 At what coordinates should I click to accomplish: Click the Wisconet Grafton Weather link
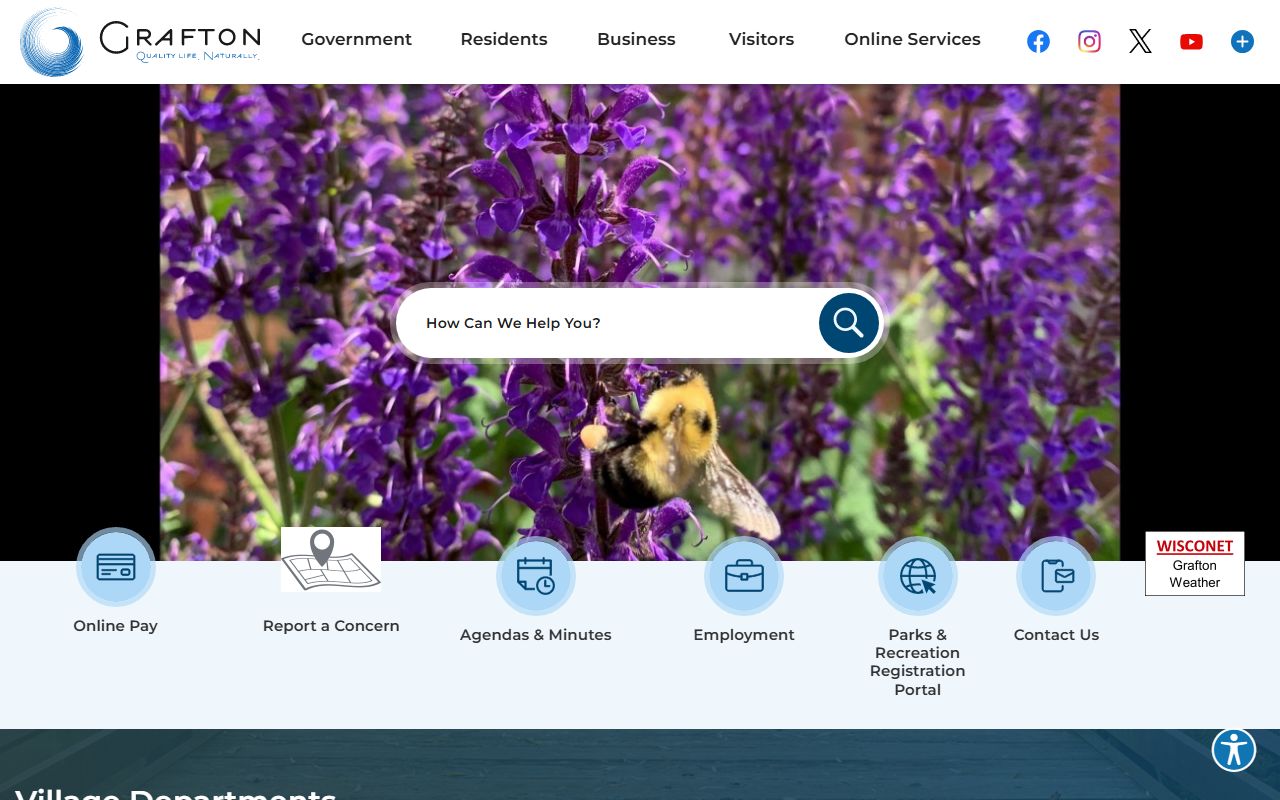tap(1194, 564)
